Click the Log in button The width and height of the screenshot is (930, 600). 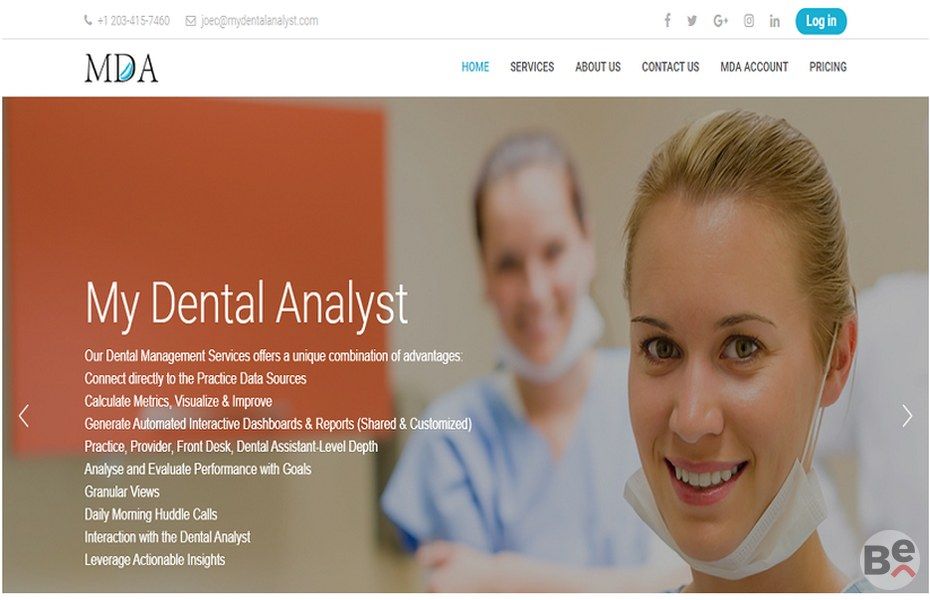821,21
